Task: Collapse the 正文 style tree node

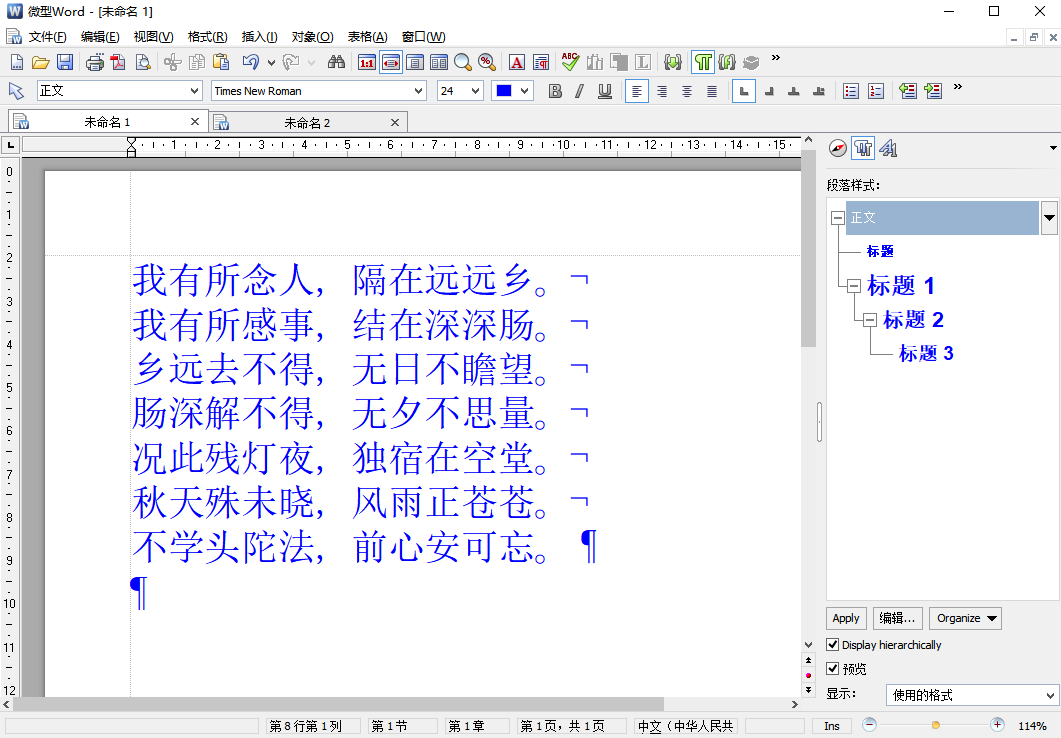Action: coord(838,218)
